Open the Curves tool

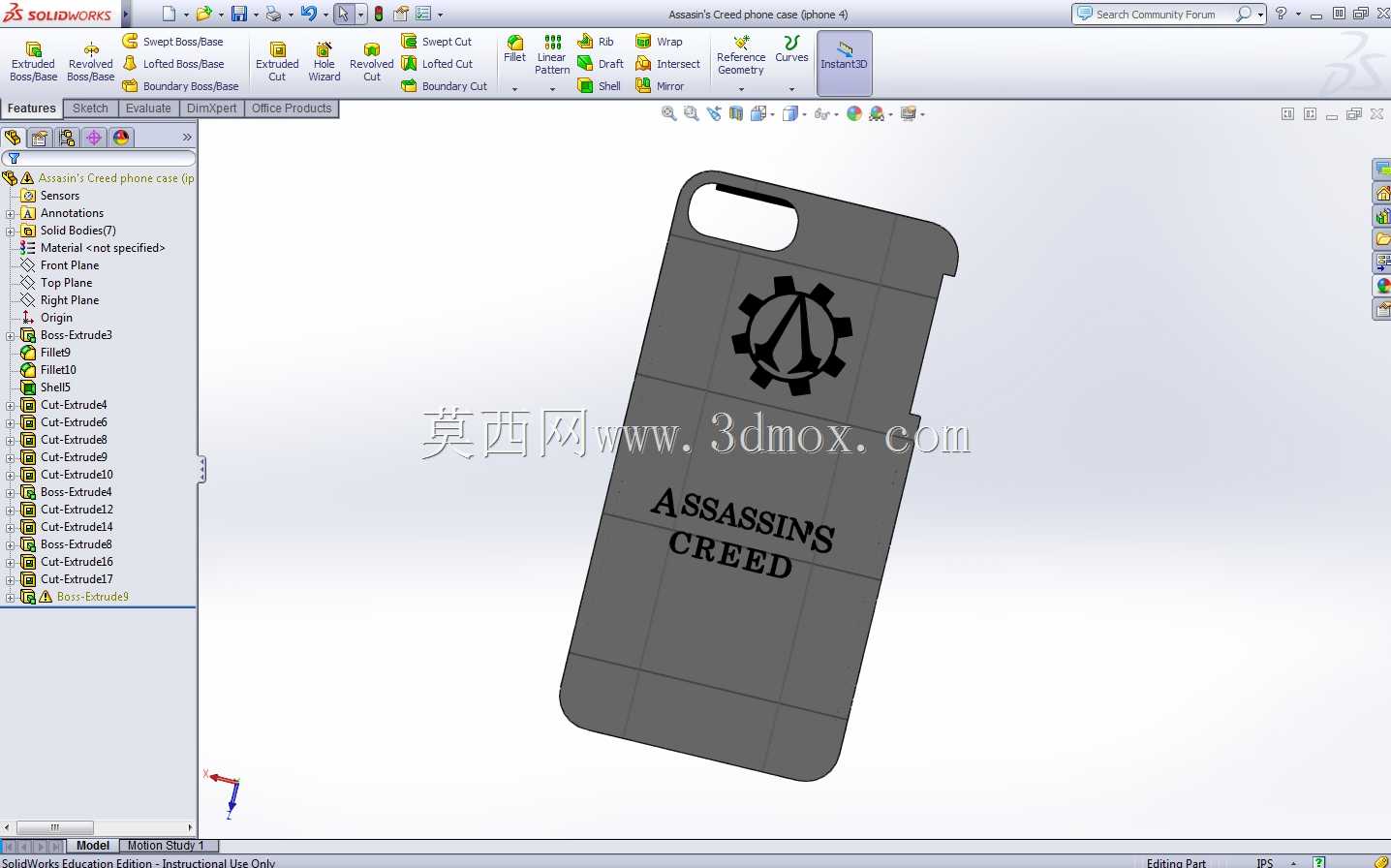click(791, 49)
